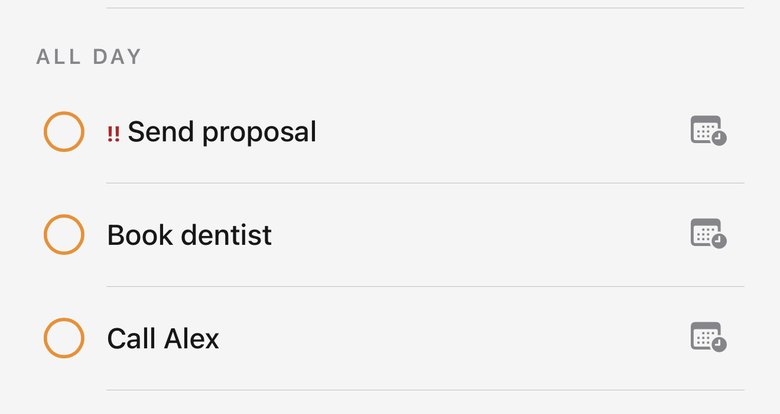Select the Call Alex reminder text
Image resolution: width=780 pixels, height=414 pixels.
point(163,339)
